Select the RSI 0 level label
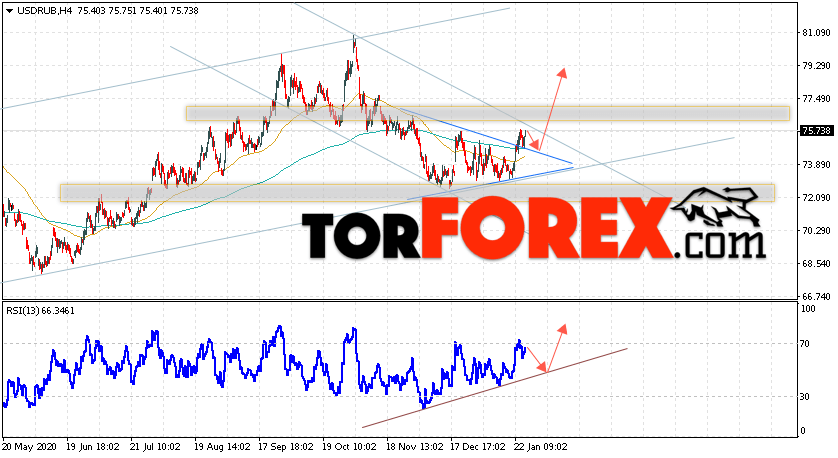This screenshot has height=458, width=838. 803,431
